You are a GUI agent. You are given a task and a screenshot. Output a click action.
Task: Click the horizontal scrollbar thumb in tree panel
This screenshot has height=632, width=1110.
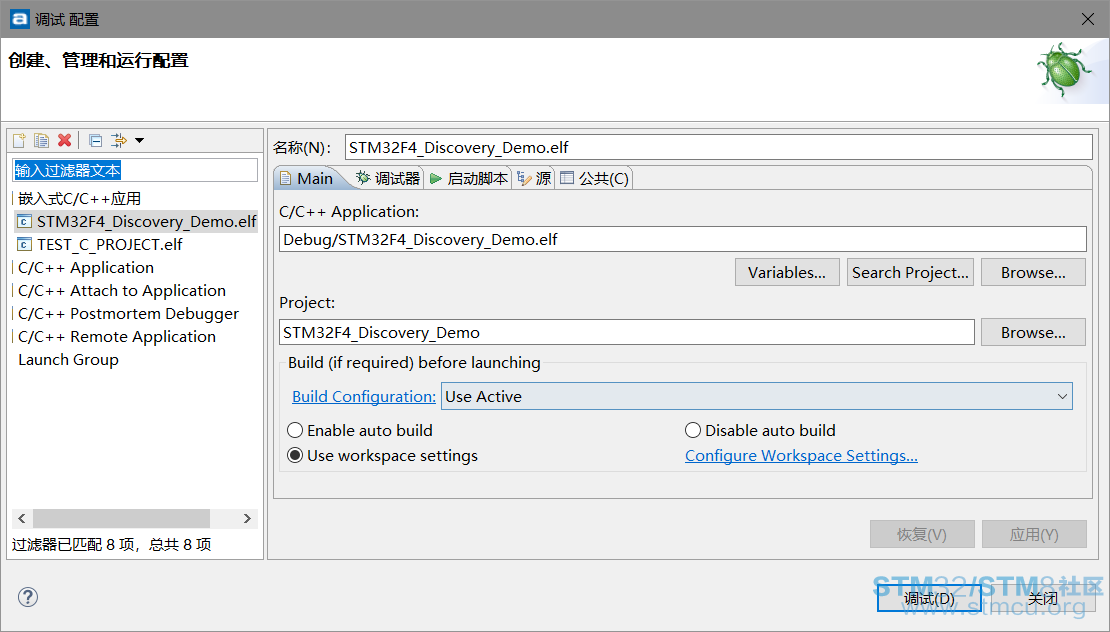[x=121, y=519]
